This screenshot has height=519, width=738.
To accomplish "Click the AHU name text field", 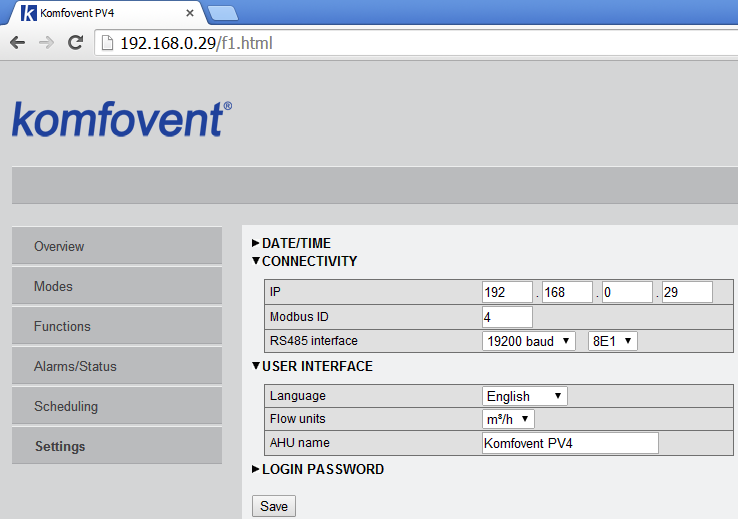I will tap(569, 443).
